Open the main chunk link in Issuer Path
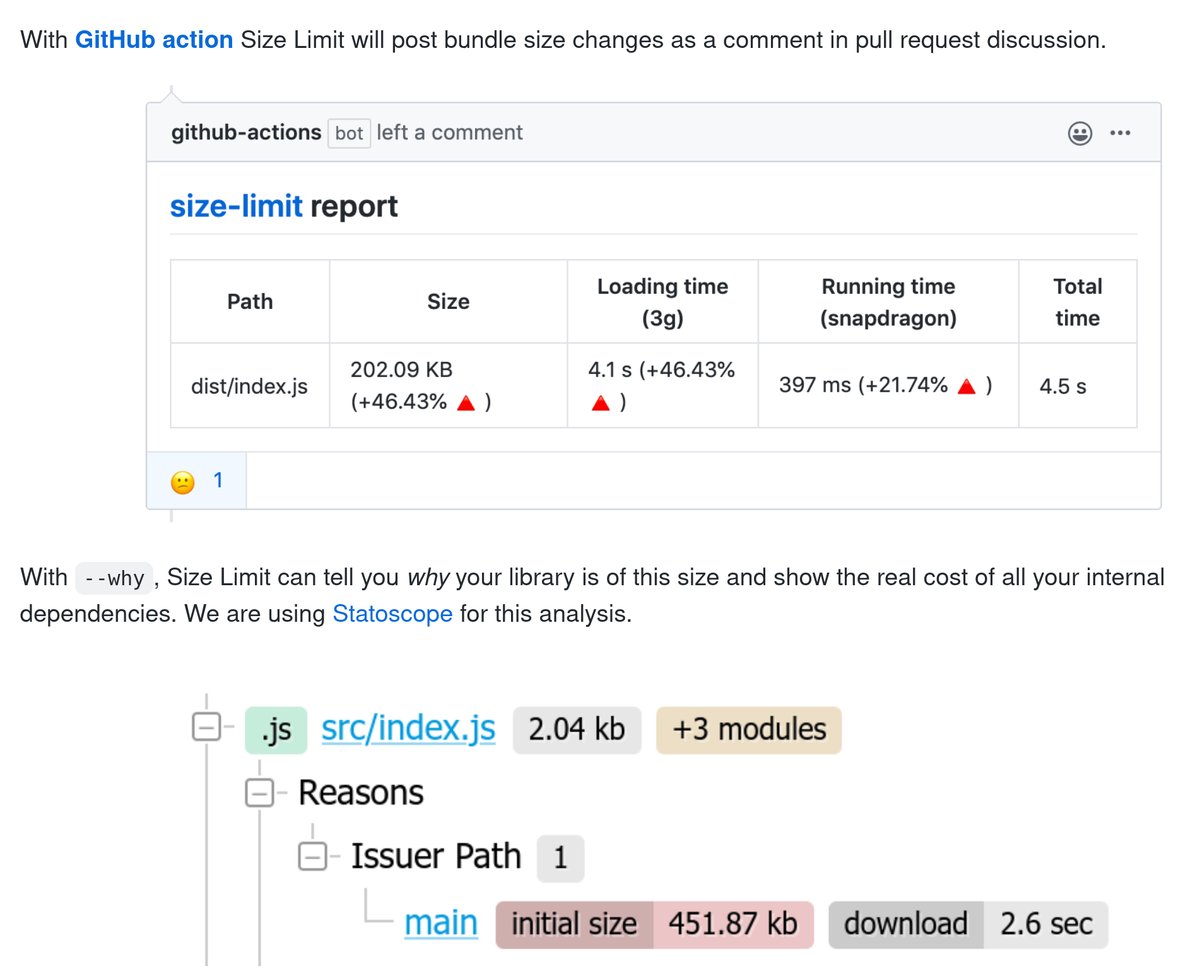This screenshot has width=1200, height=980. 440,923
